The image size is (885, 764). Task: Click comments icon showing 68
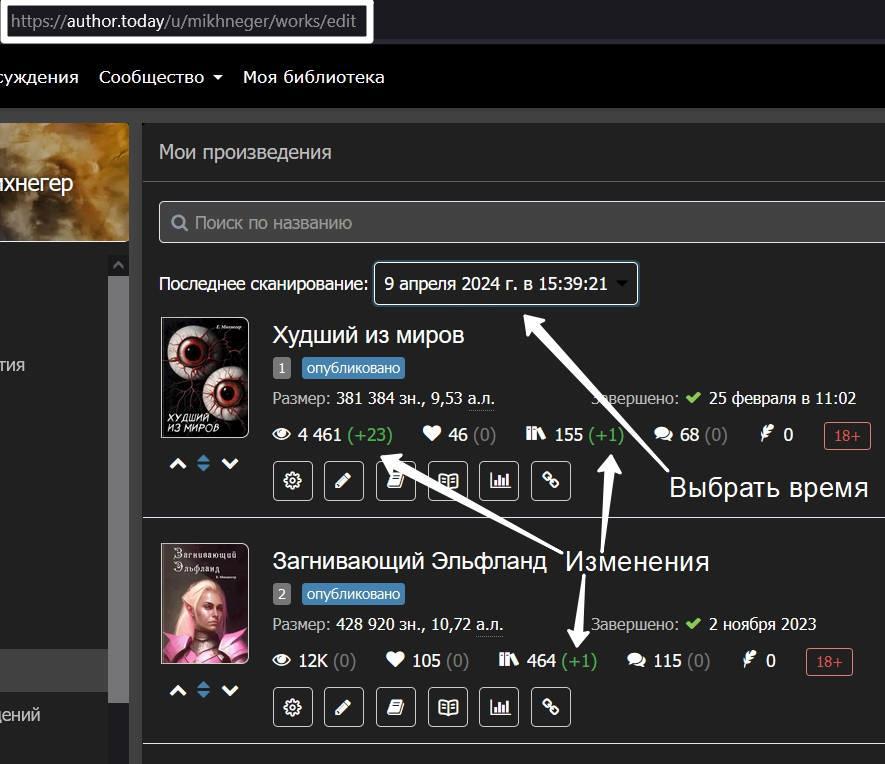tap(663, 434)
